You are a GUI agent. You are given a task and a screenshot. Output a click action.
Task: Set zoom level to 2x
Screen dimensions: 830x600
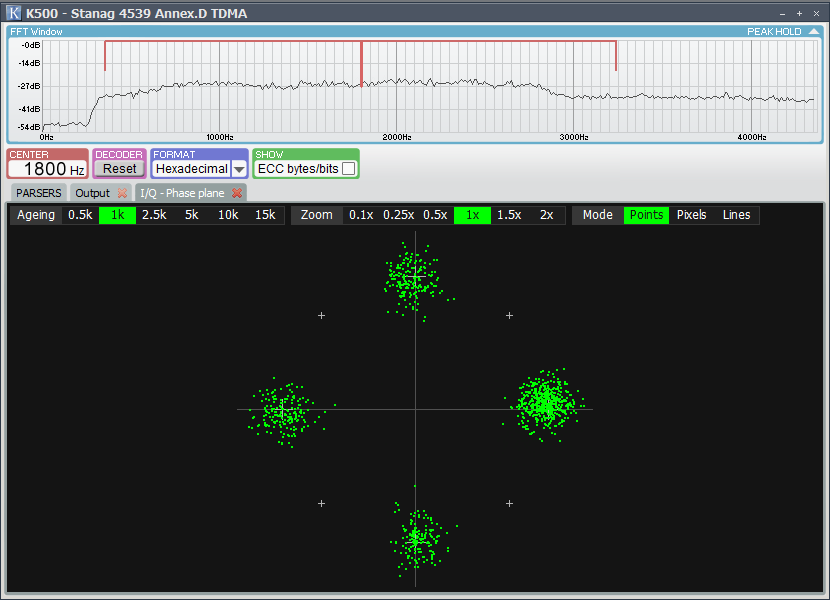(546, 215)
